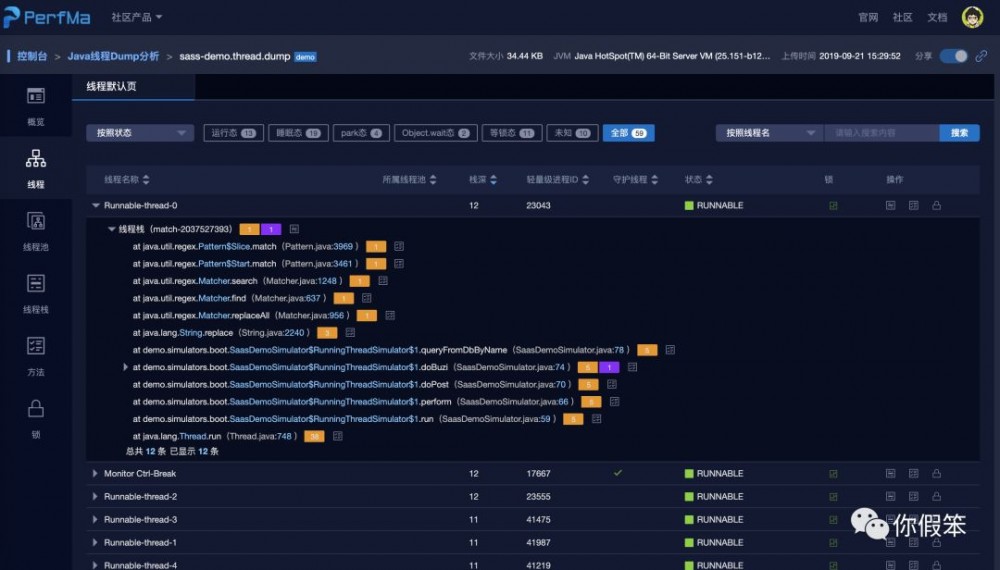Click the detail icon next to Thread.run frame
1000x570 pixels.
pyautogui.click(x=338, y=436)
